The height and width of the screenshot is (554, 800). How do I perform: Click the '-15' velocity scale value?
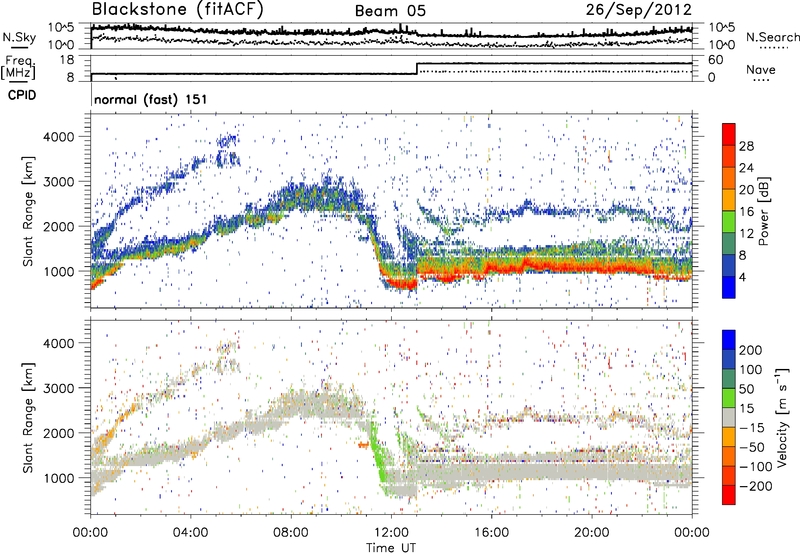click(x=752, y=427)
